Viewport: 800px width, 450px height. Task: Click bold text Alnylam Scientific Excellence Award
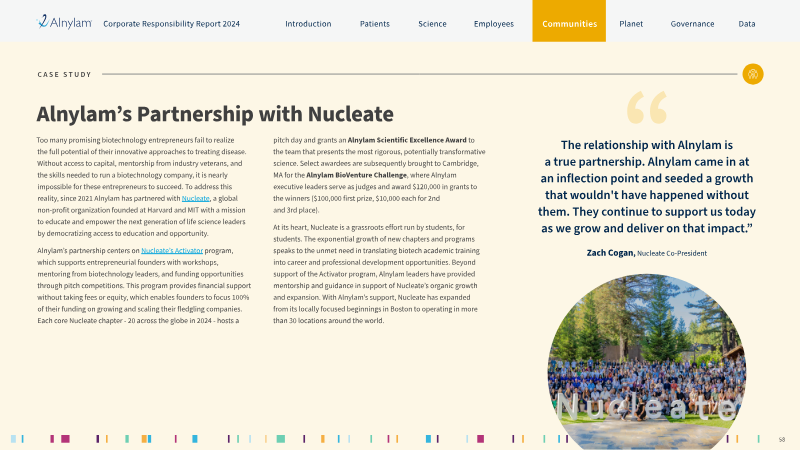click(407, 140)
